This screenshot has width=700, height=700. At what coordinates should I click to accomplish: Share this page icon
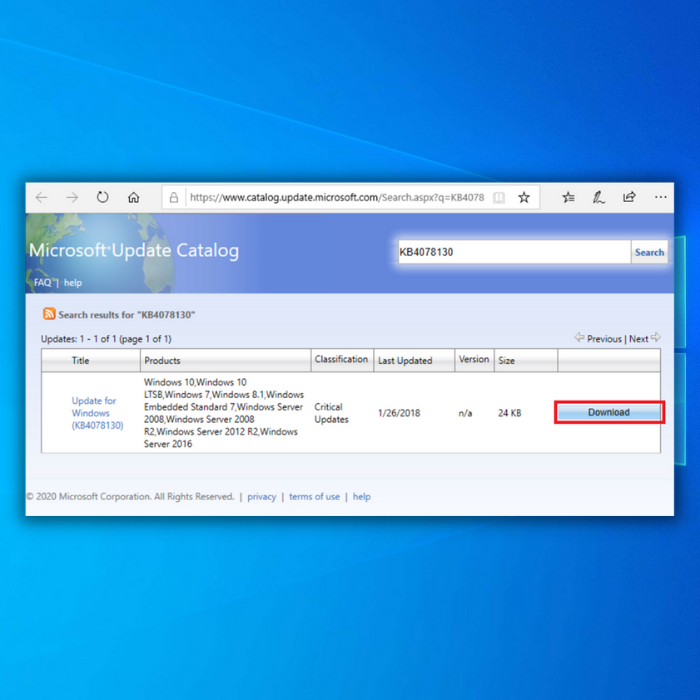pyautogui.click(x=629, y=197)
